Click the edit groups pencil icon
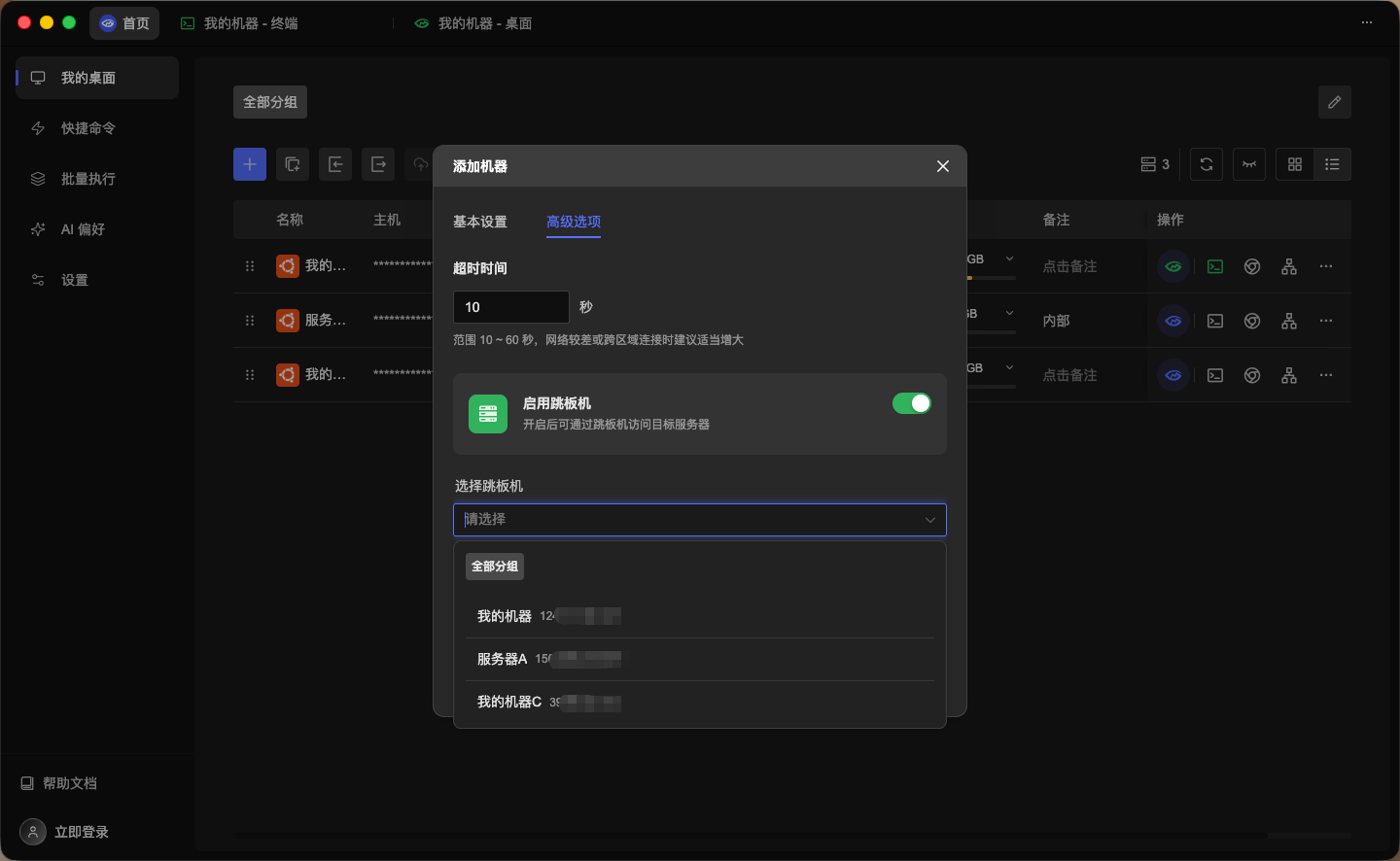The height and width of the screenshot is (861, 1400). (1335, 102)
